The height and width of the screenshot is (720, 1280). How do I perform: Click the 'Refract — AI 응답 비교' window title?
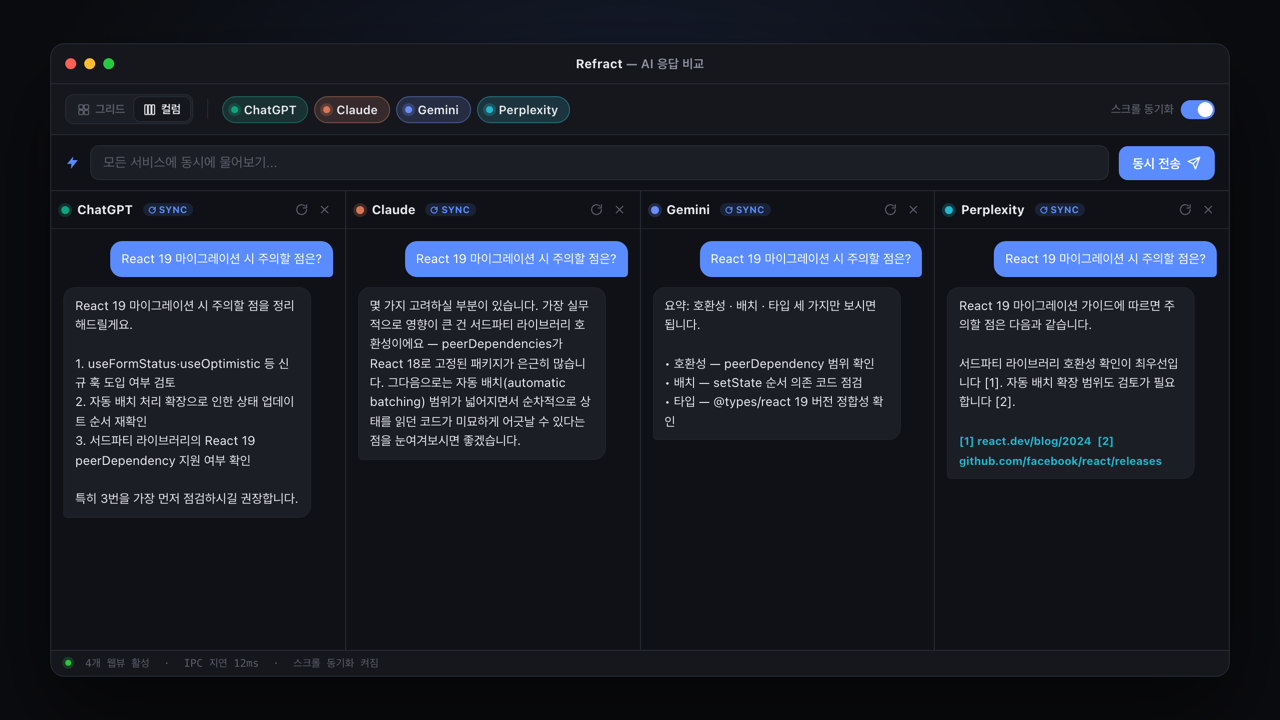click(640, 64)
